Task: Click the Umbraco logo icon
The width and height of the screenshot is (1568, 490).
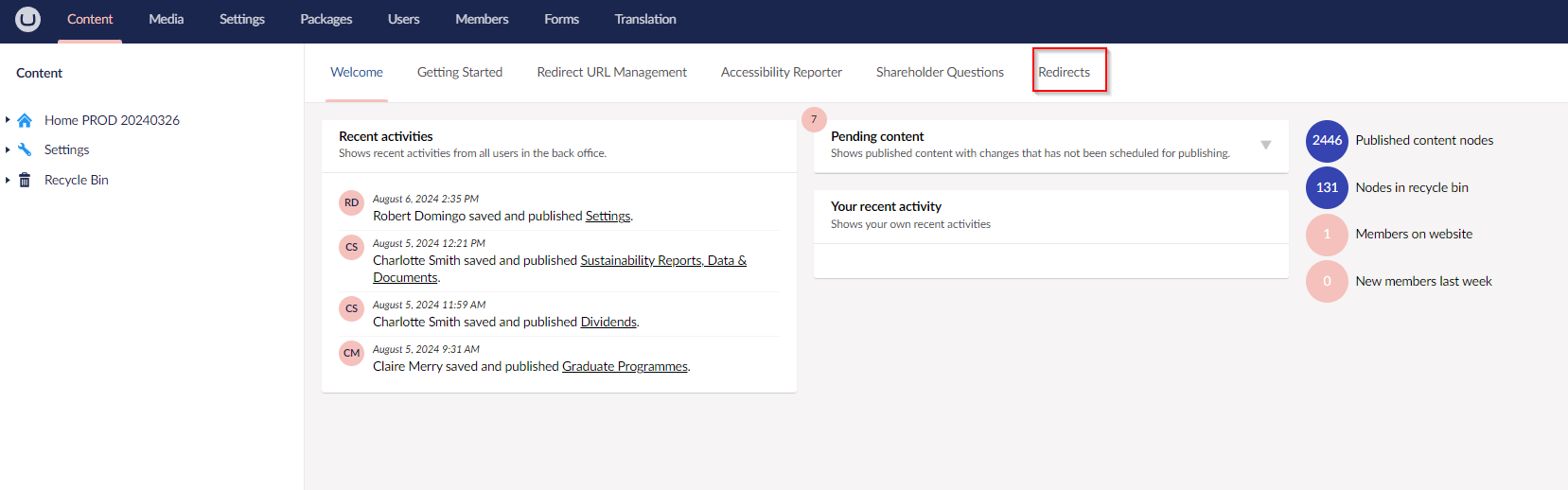Action: coord(28,19)
